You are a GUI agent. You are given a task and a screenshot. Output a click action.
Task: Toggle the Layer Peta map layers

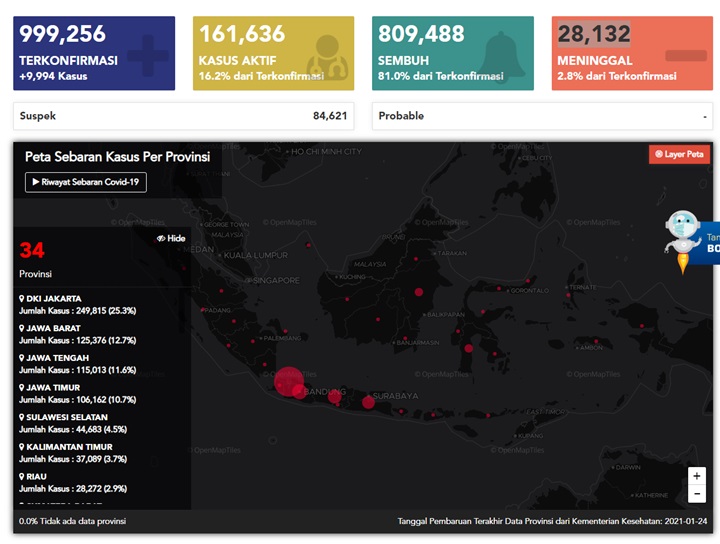[x=679, y=154]
